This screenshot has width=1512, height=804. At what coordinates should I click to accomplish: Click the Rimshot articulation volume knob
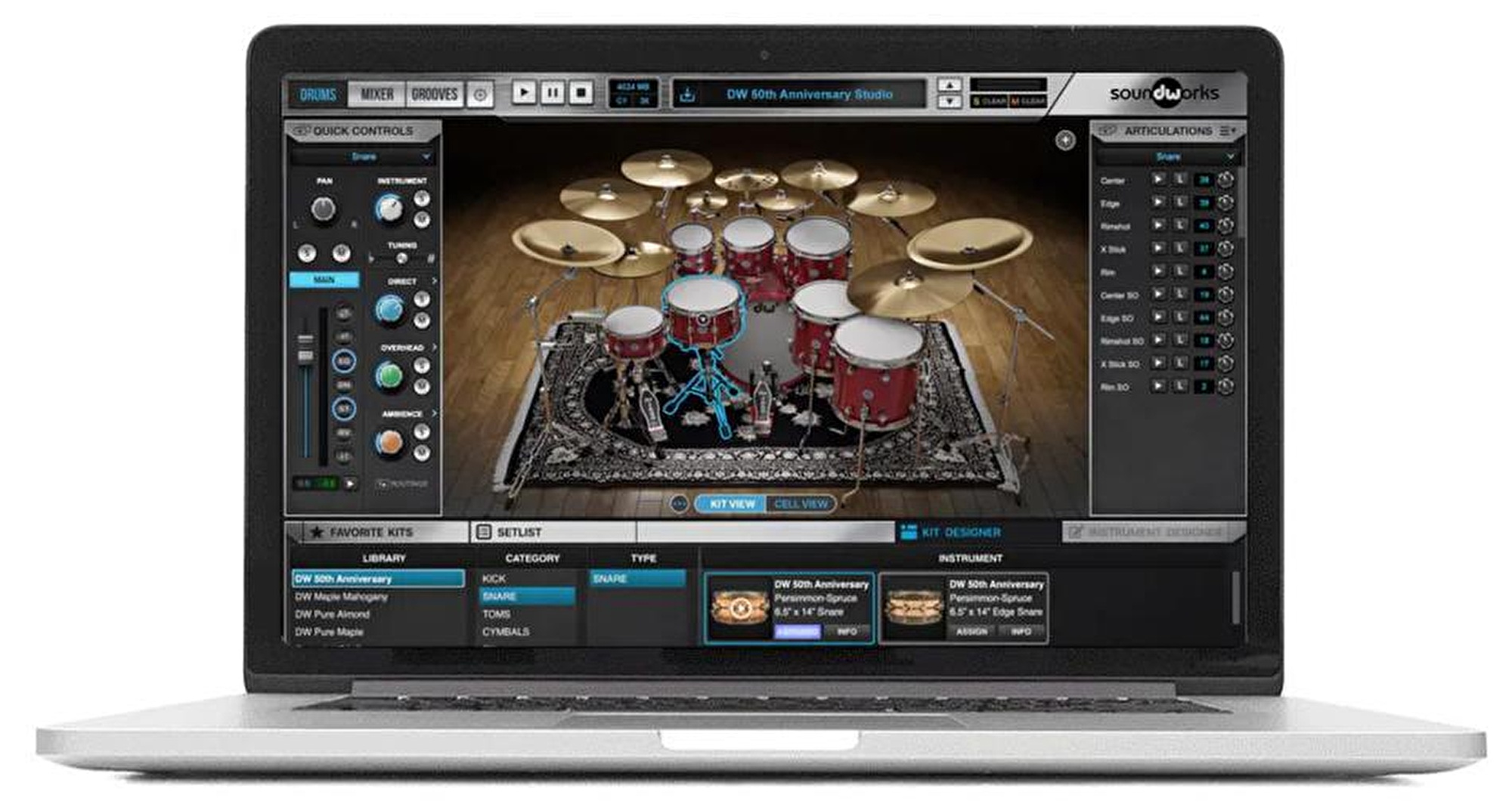(x=1225, y=226)
